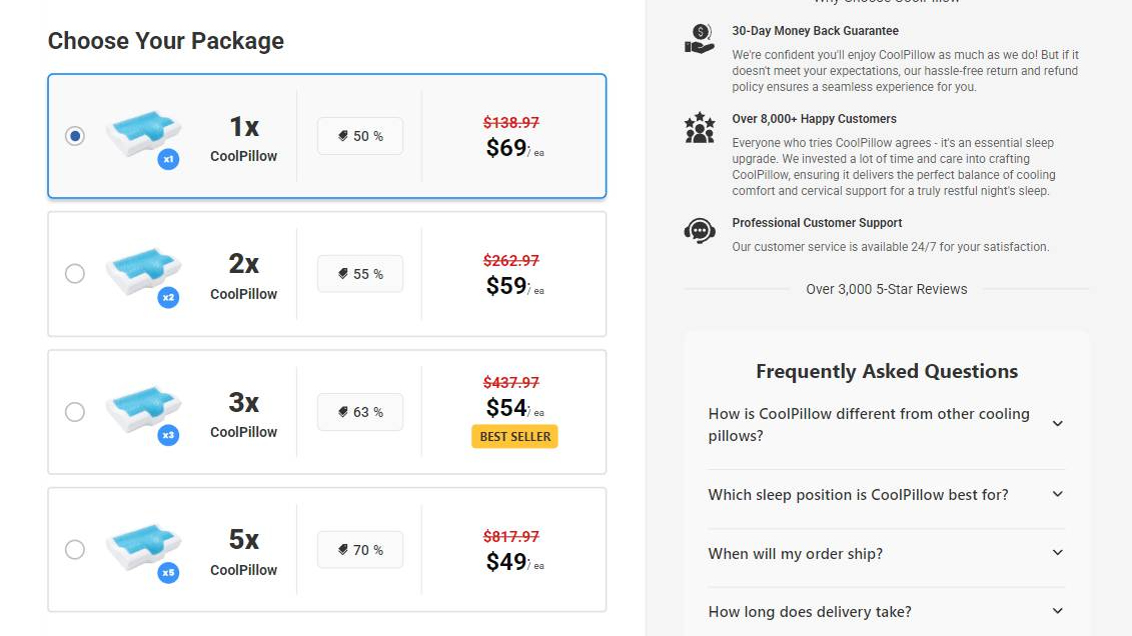Pick the 5x CoolPillow radio option
The image size is (1132, 636).
coord(75,549)
